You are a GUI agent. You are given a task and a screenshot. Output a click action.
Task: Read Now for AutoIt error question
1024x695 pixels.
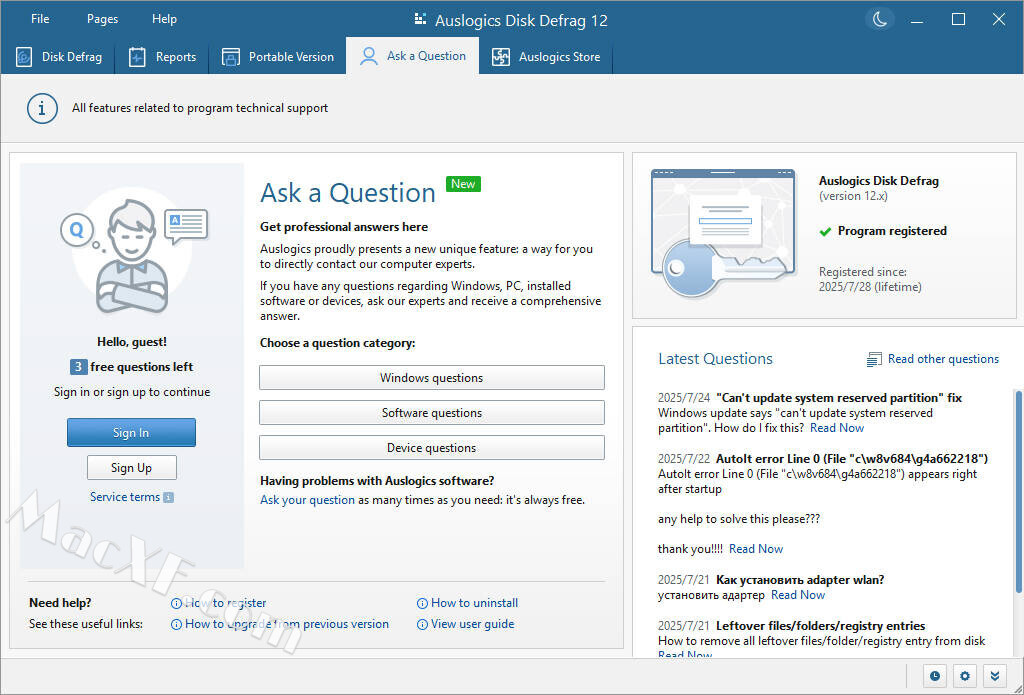pyautogui.click(x=756, y=549)
